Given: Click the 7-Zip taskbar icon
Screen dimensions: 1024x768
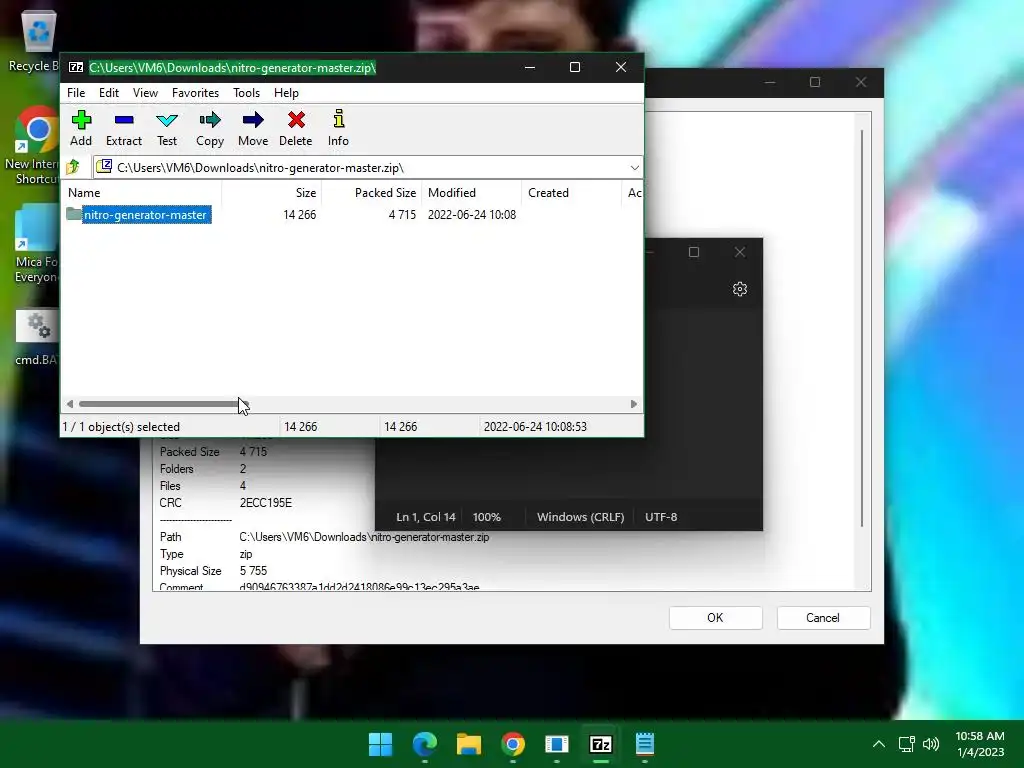Looking at the screenshot, I should [601, 744].
